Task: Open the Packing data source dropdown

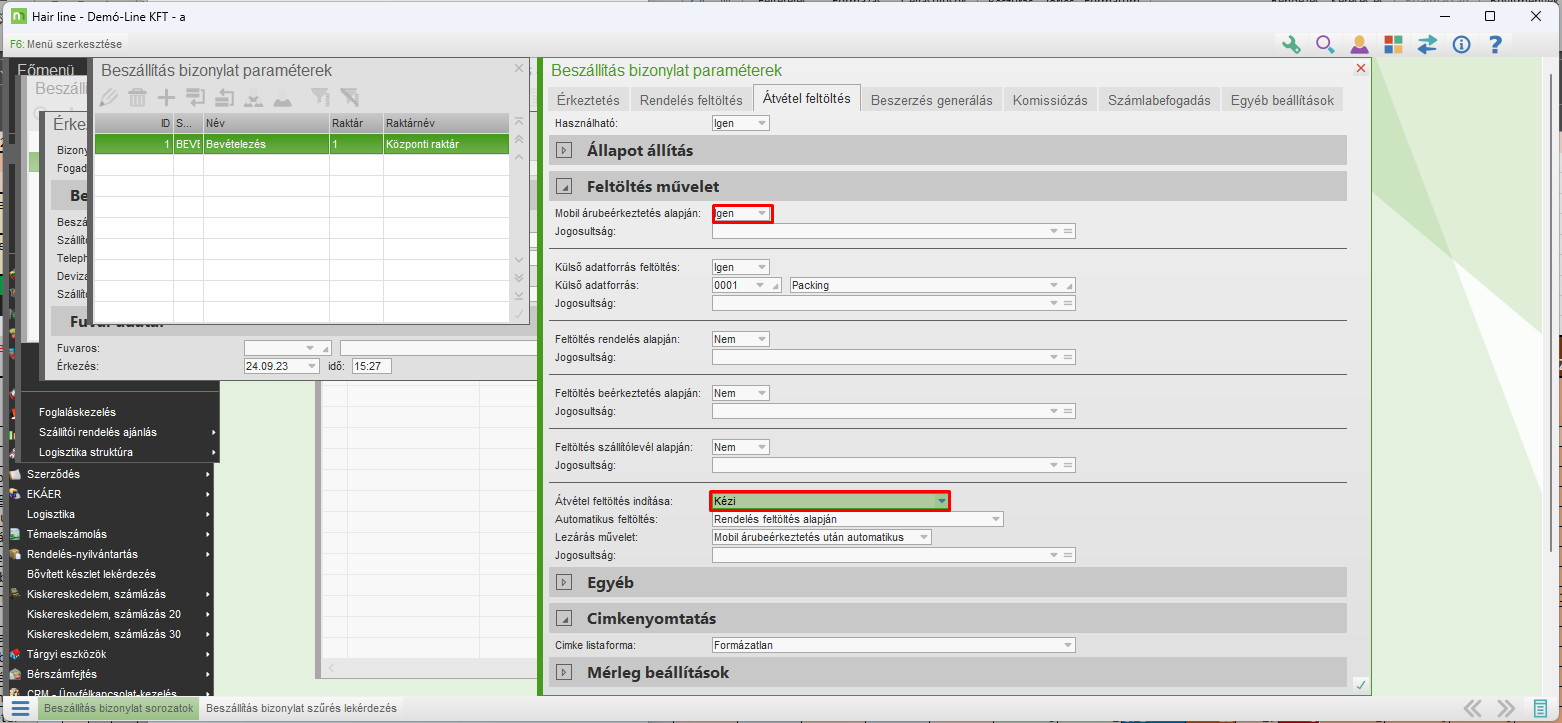Action: (x=932, y=285)
